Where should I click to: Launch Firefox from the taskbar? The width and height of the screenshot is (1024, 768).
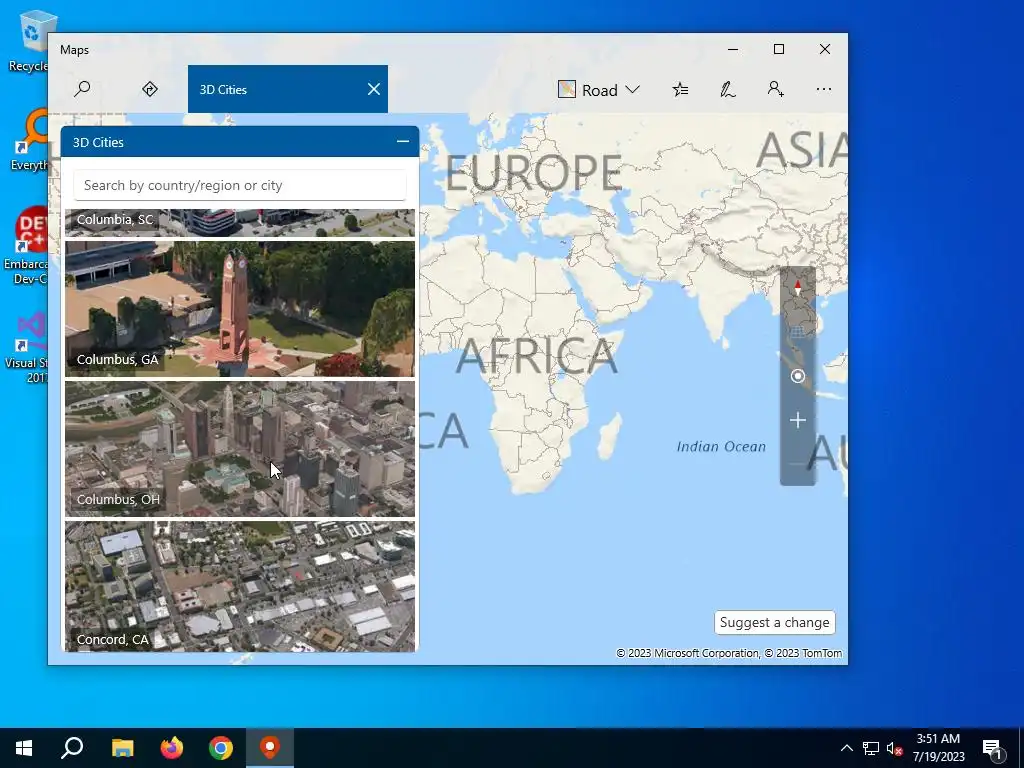(x=172, y=748)
